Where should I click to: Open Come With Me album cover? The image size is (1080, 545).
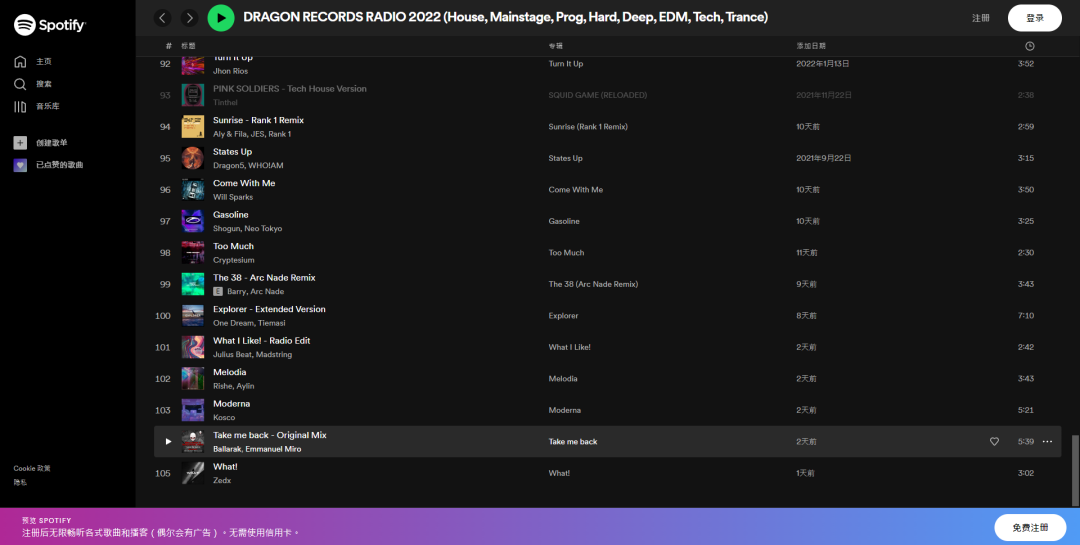click(193, 189)
